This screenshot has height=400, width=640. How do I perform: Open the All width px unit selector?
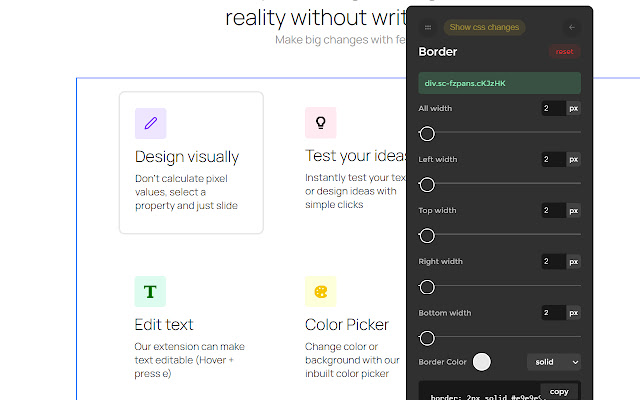574,107
